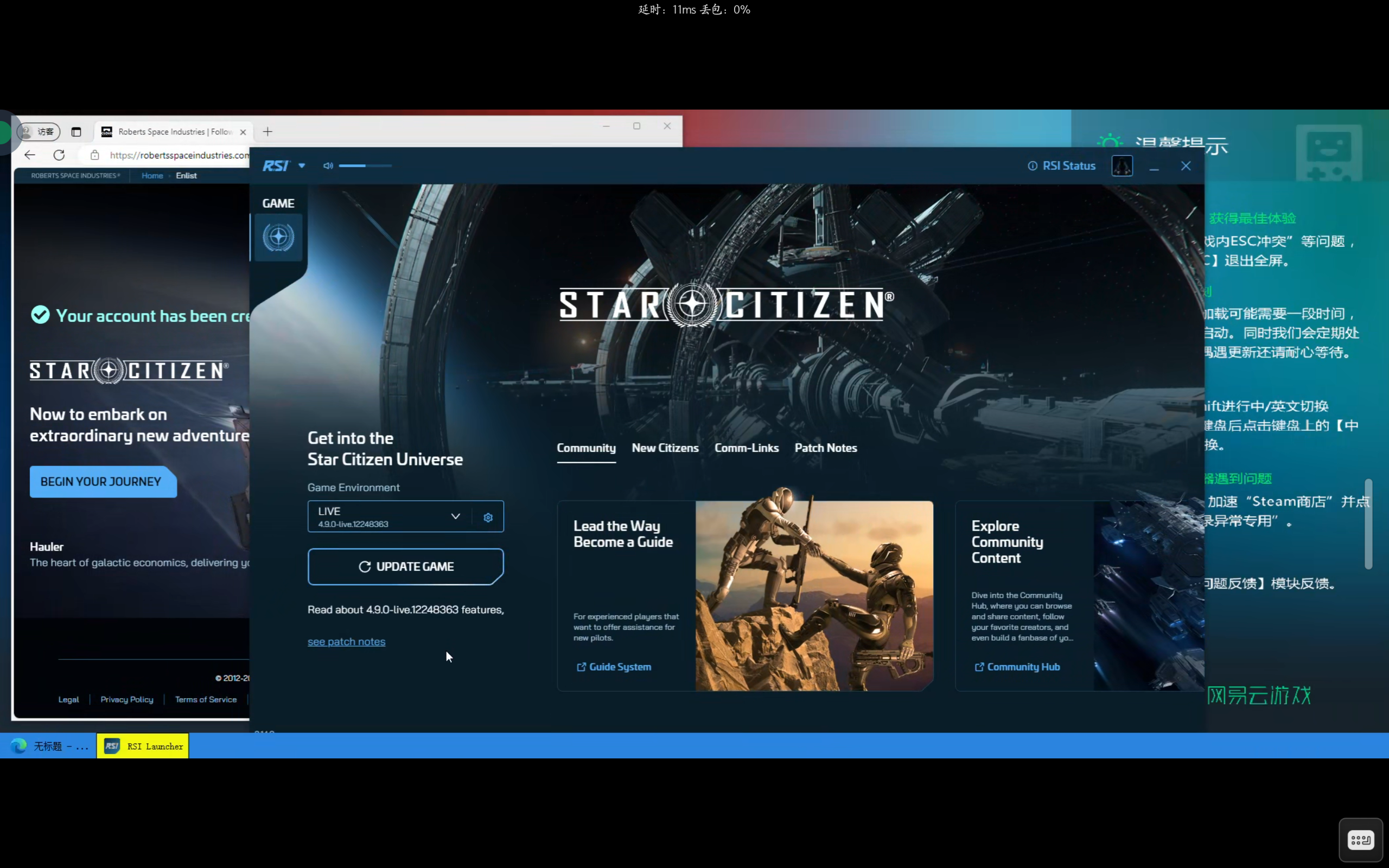This screenshot has height=868, width=1389.
Task: Mute the launcher volume speaker icon
Action: coord(328,166)
